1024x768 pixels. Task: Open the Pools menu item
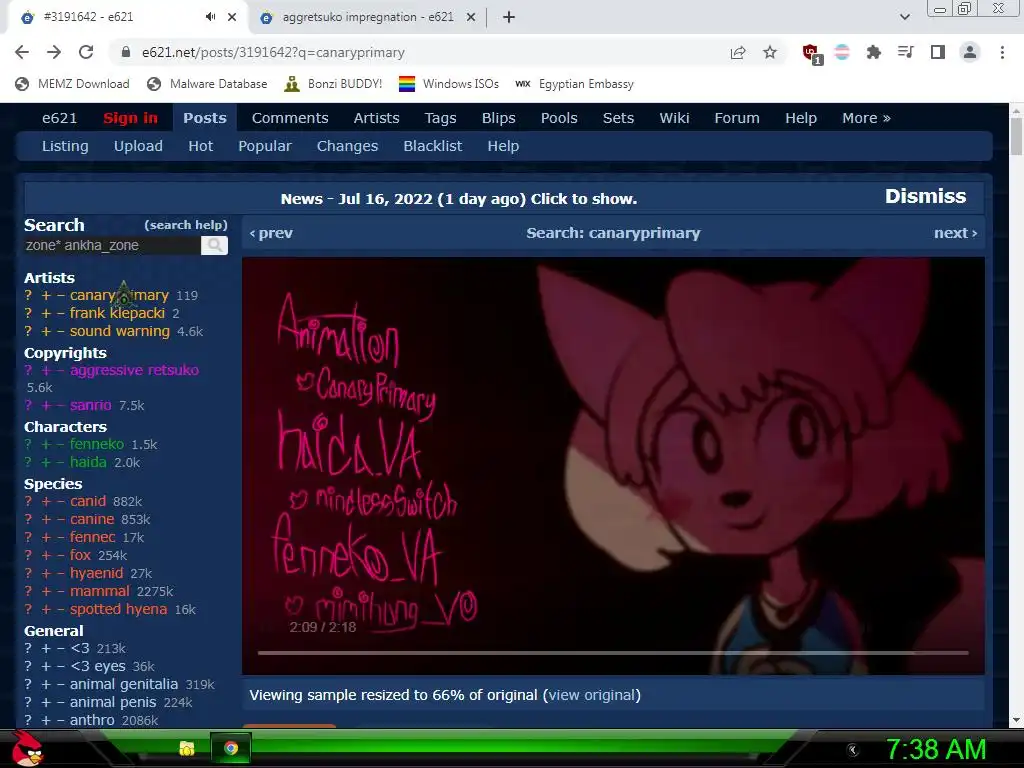[559, 118]
